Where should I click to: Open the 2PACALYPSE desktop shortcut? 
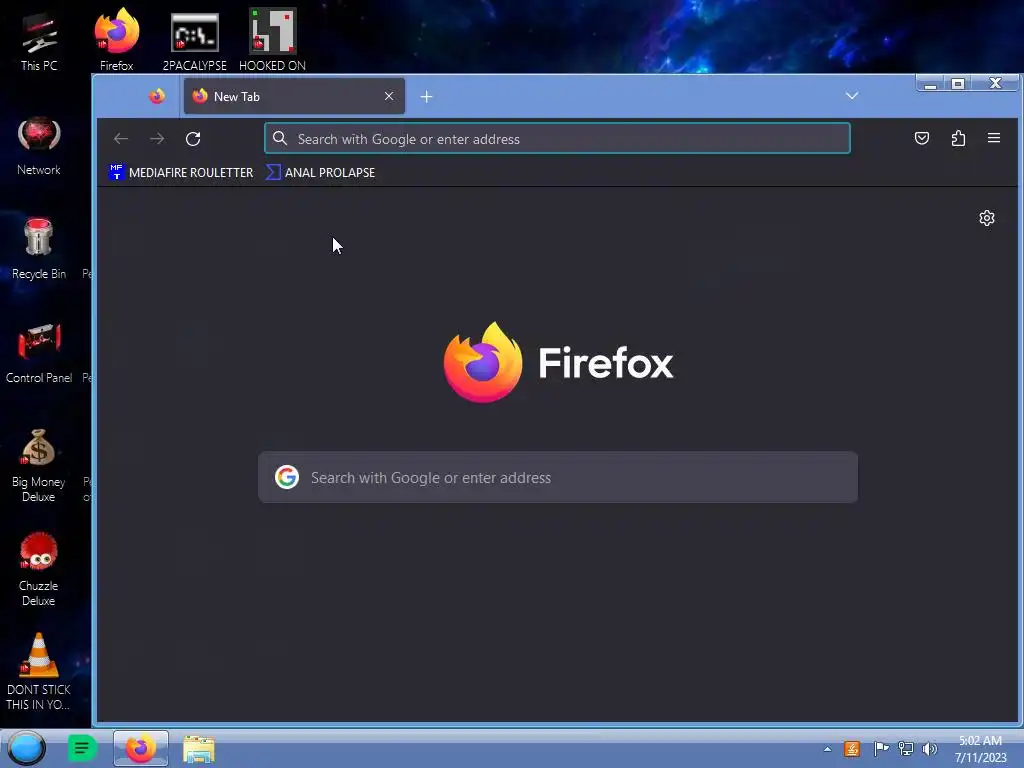pos(194,40)
